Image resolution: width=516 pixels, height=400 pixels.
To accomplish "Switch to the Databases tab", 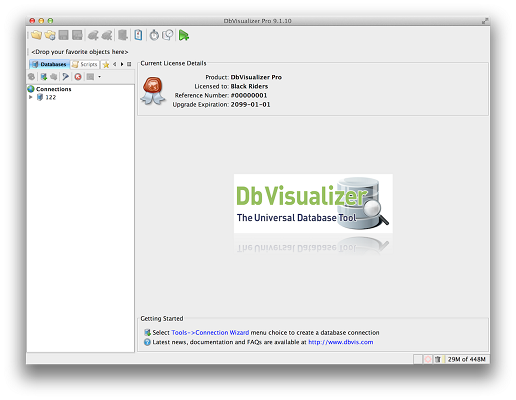I will tap(50, 64).
